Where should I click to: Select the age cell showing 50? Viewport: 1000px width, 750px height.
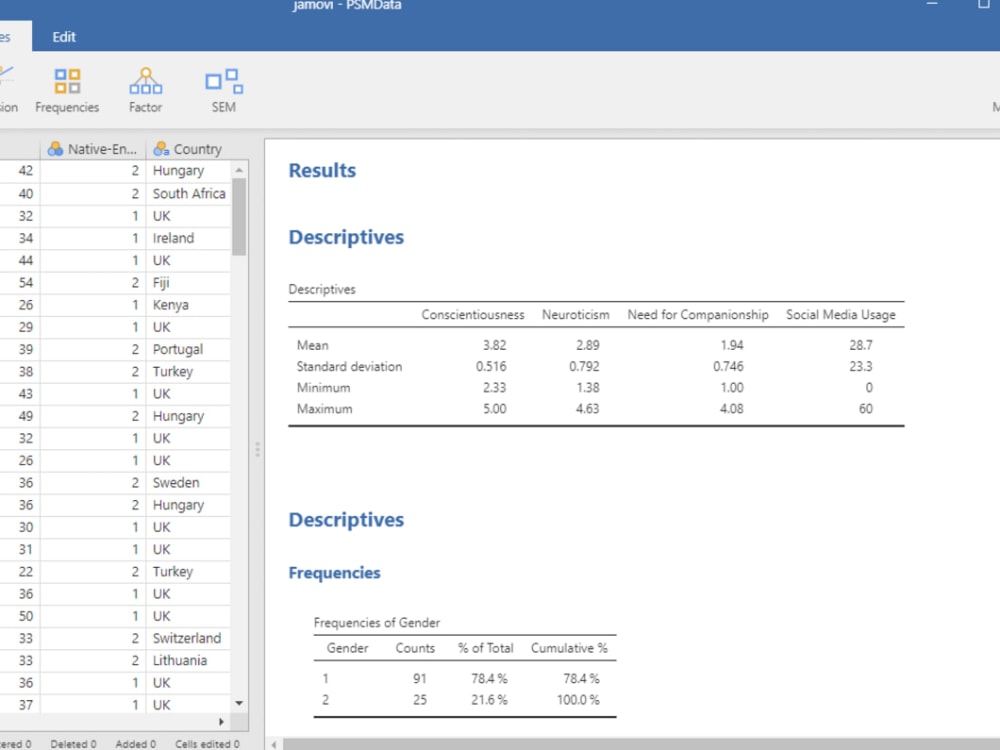point(20,616)
